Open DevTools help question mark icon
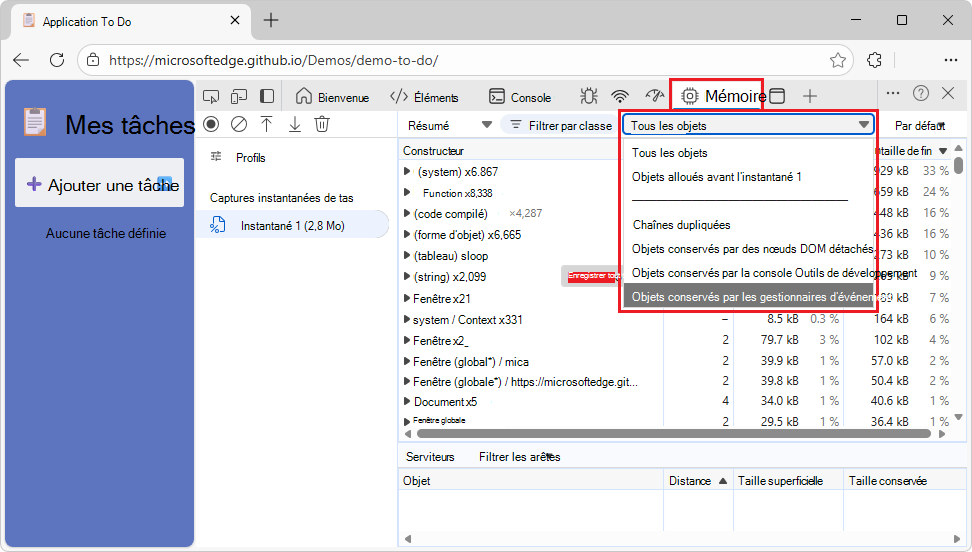The height and width of the screenshot is (552, 972). pos(921,93)
